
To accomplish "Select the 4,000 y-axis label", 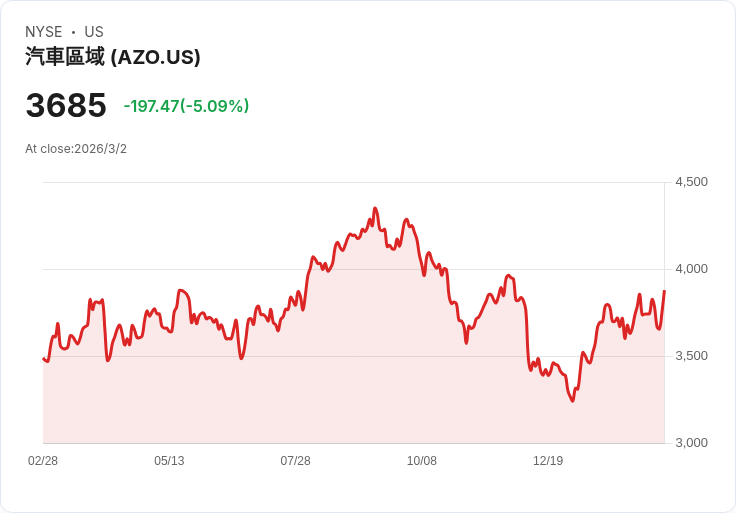I will point(691,269).
